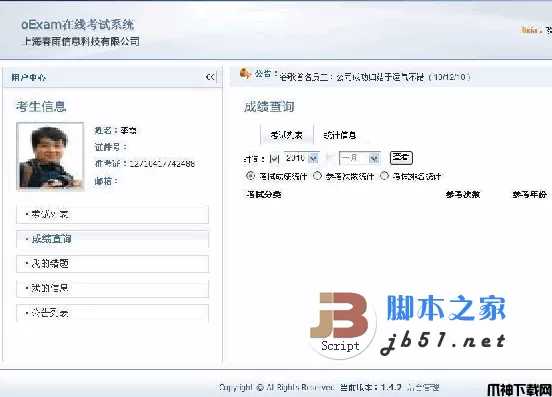Open 我的错题 in the left menu
This screenshot has width=552, height=397.
pyautogui.click(x=112, y=264)
